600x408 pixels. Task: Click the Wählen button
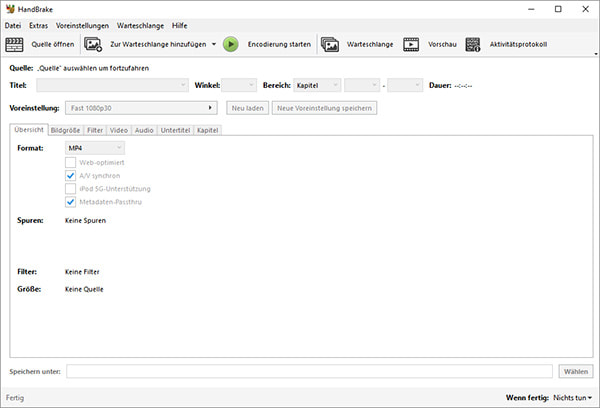pyautogui.click(x=576, y=371)
